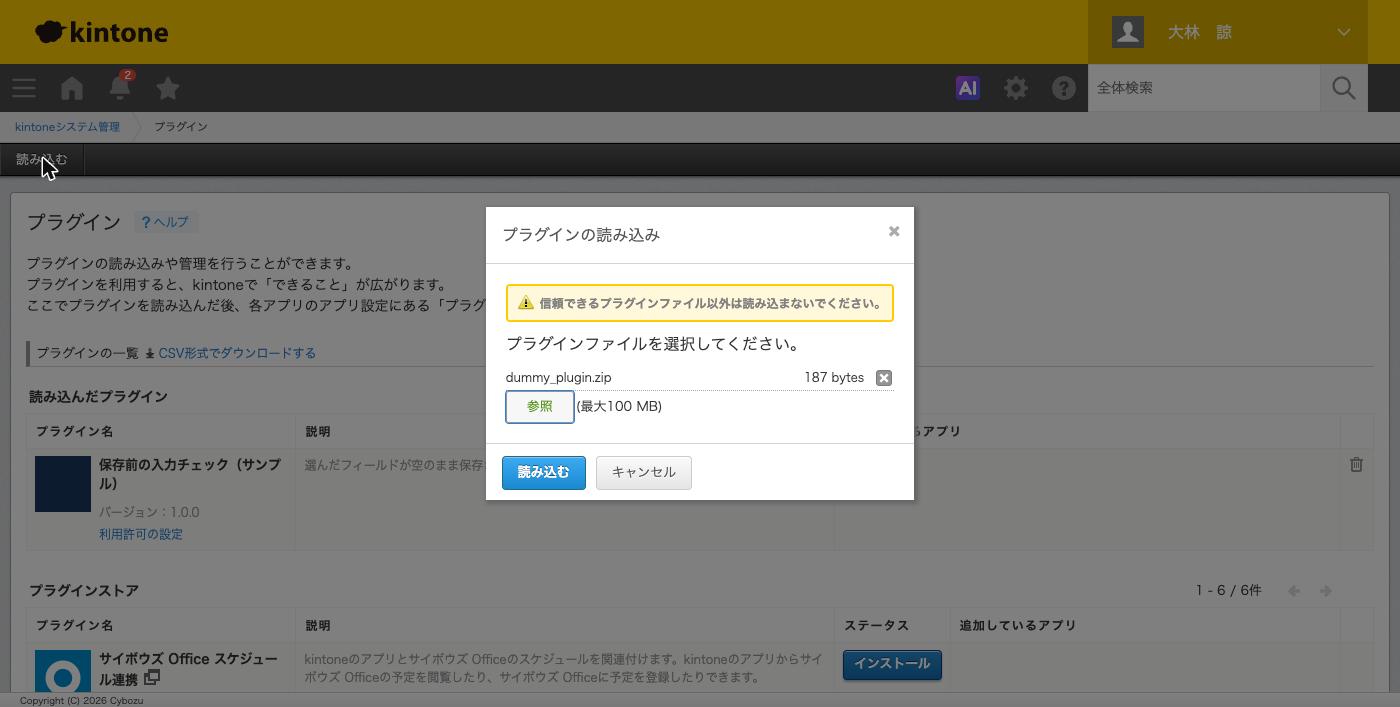This screenshot has height=707, width=1400.
Task: Click プラグイン breadcrumb text
Action: 181,127
